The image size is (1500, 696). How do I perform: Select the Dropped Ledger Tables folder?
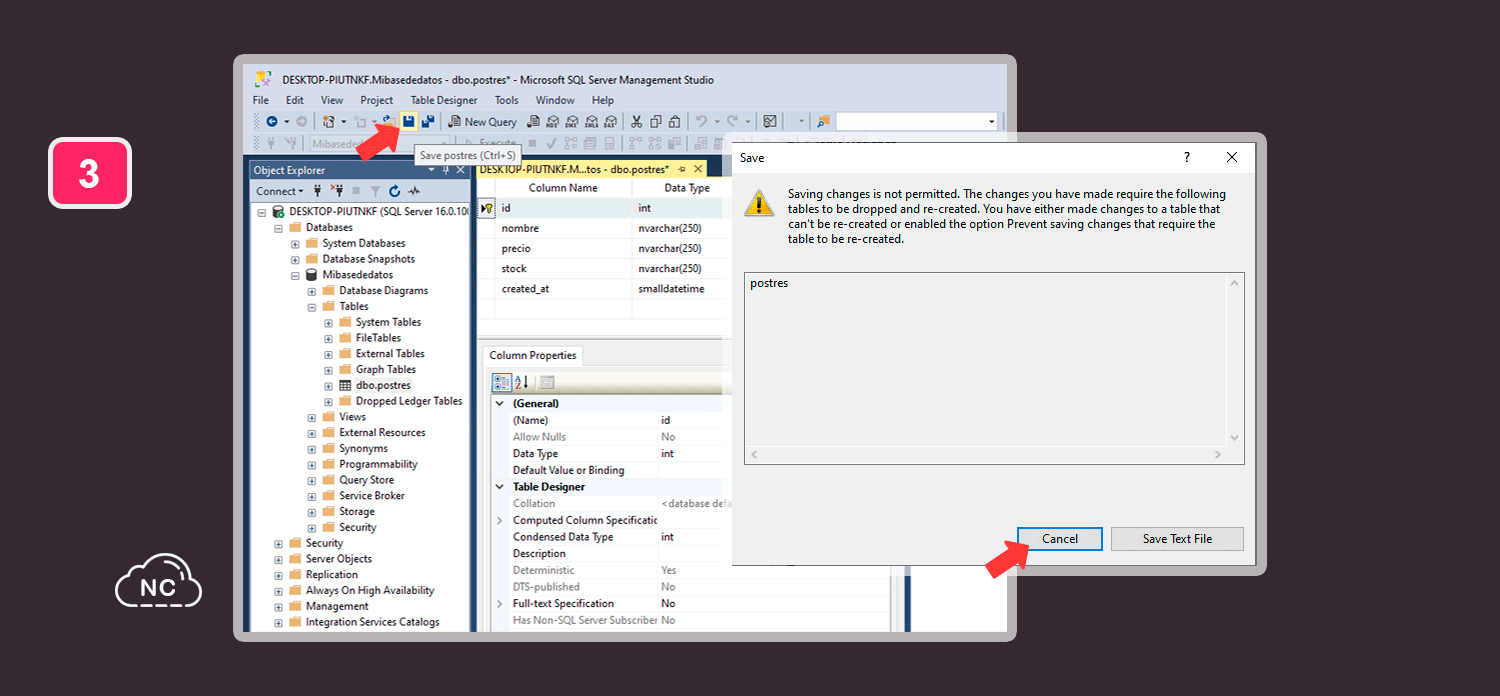tap(409, 401)
